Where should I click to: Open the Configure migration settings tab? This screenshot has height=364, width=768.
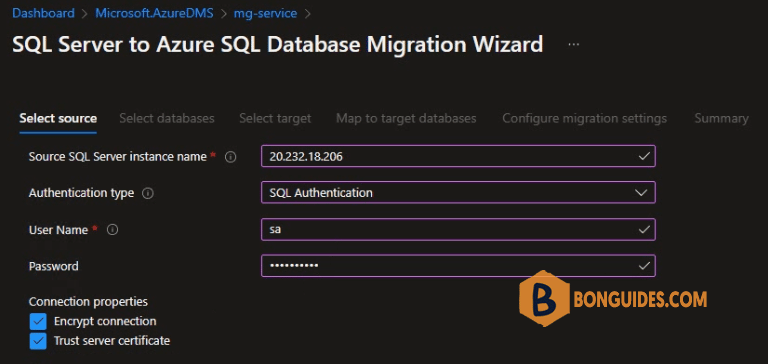[x=584, y=119]
